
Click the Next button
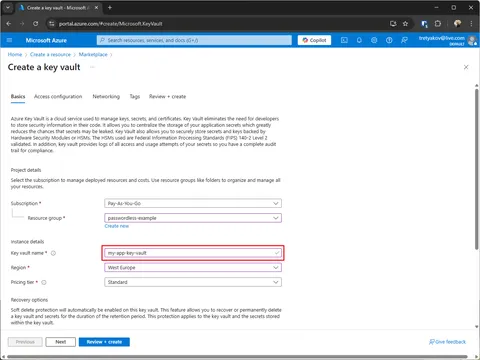pyautogui.click(x=61, y=342)
